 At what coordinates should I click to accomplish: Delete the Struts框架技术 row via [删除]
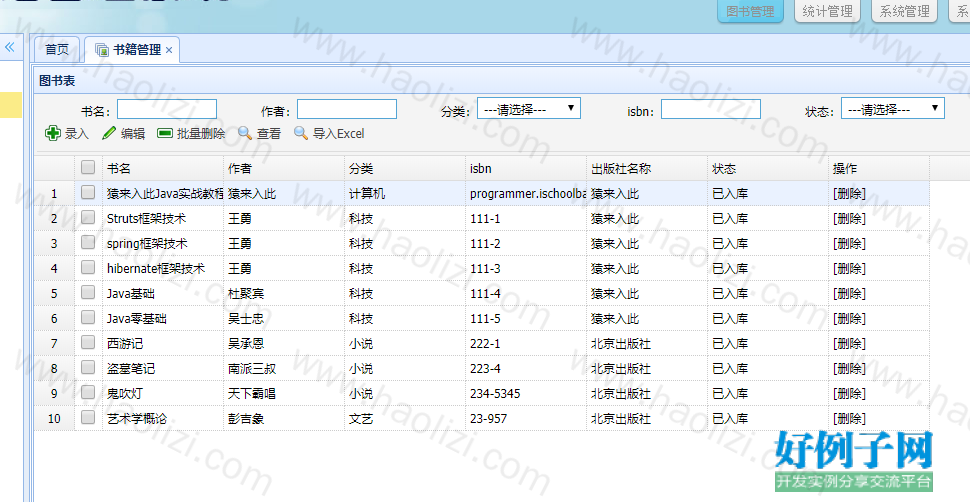click(x=849, y=219)
